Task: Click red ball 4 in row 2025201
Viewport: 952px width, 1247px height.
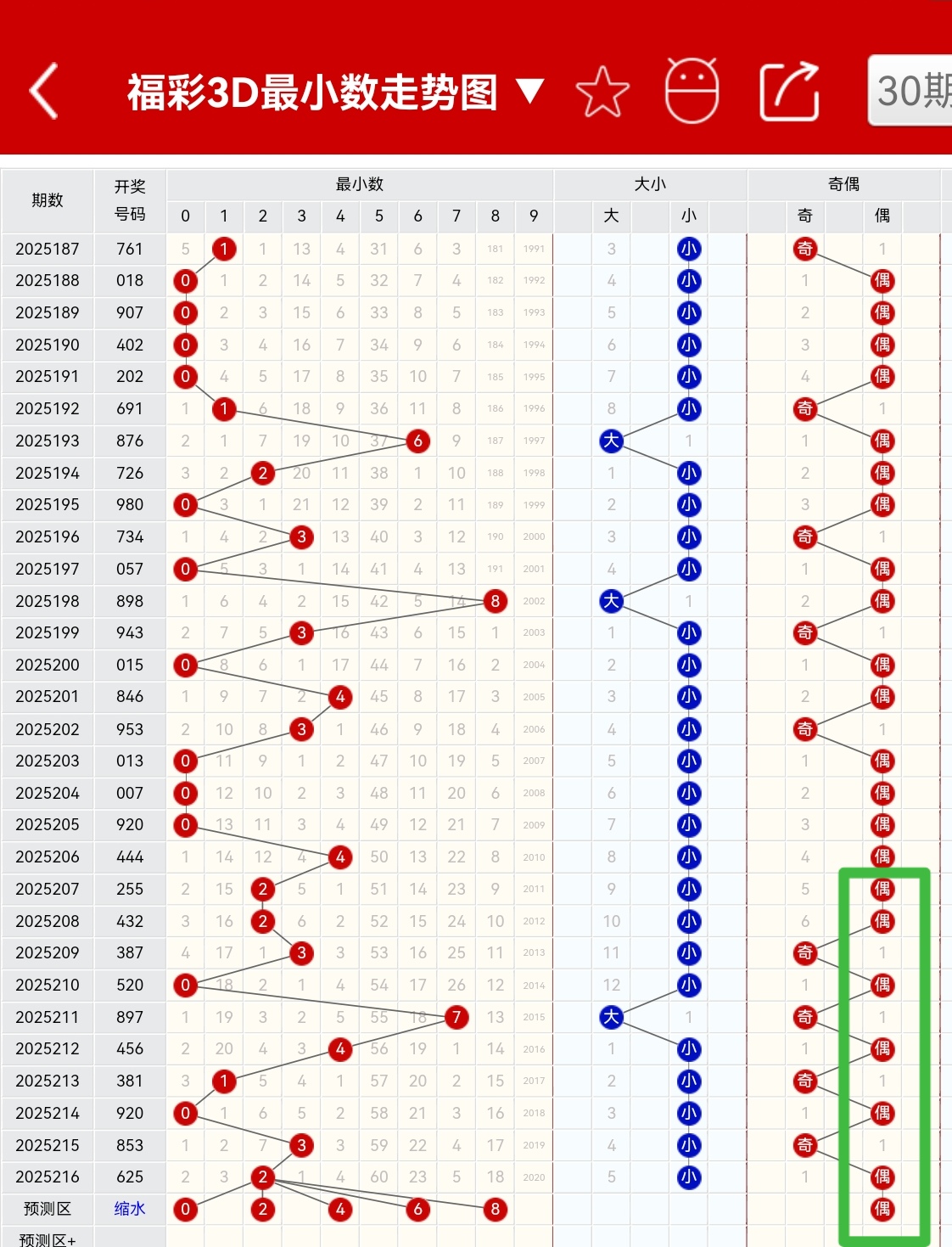Action: click(340, 697)
